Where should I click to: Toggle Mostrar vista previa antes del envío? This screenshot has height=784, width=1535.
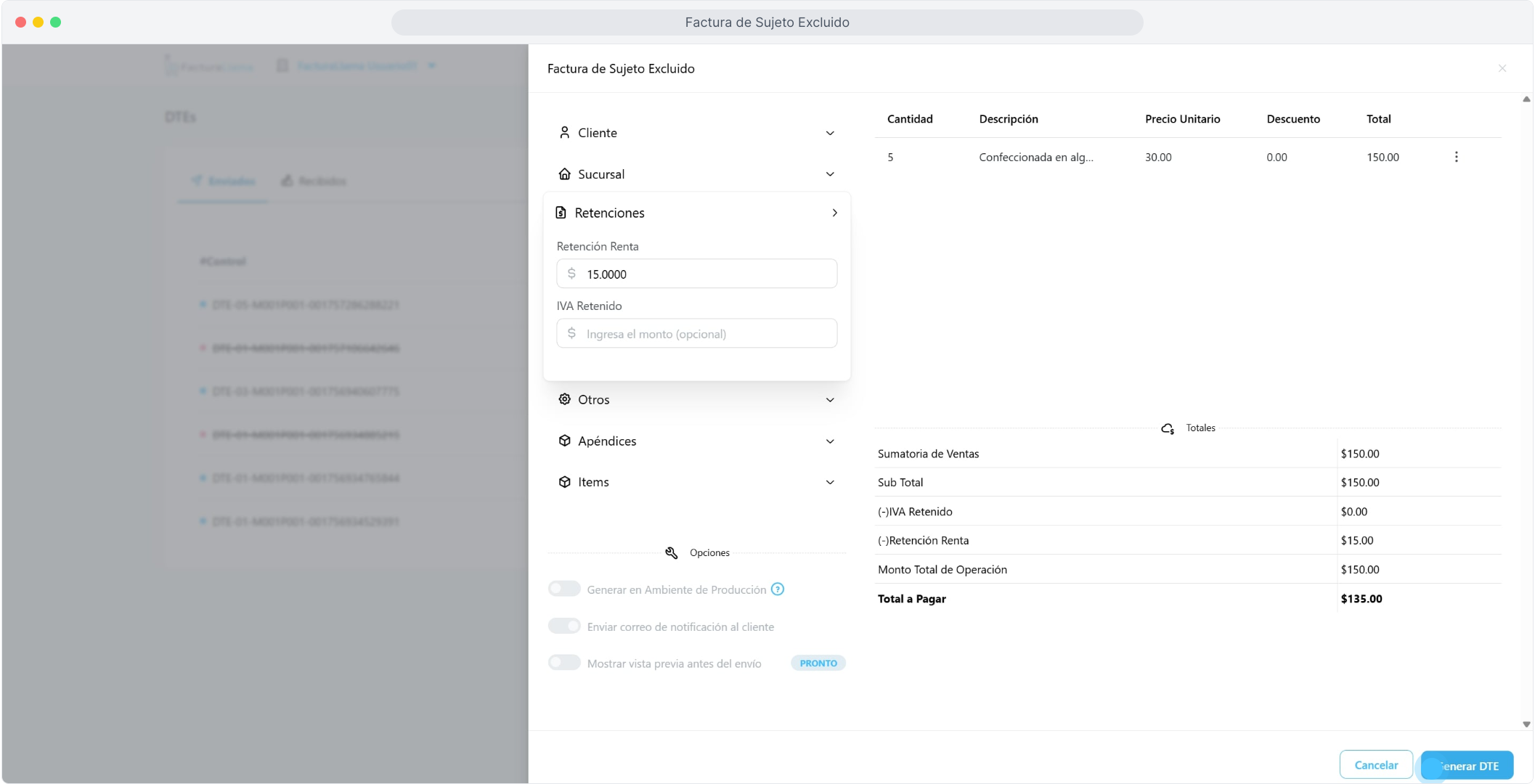pos(564,663)
